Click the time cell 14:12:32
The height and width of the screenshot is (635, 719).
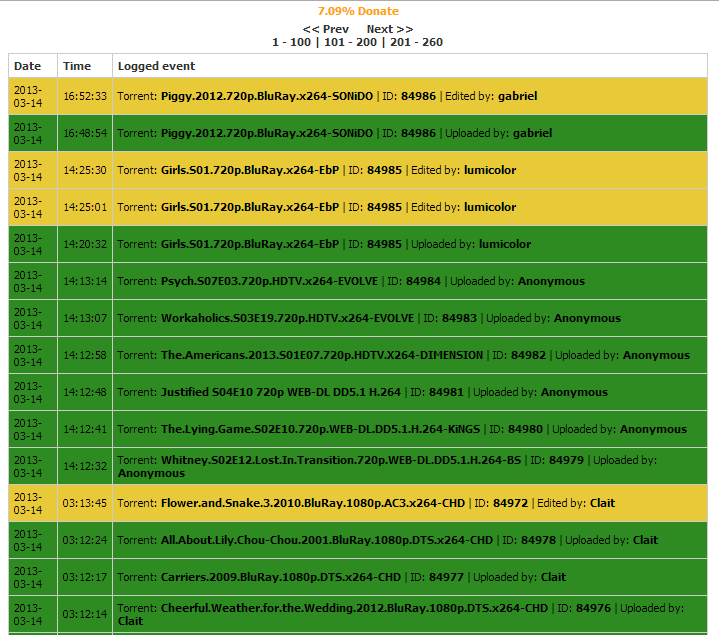pyautogui.click(x=85, y=466)
